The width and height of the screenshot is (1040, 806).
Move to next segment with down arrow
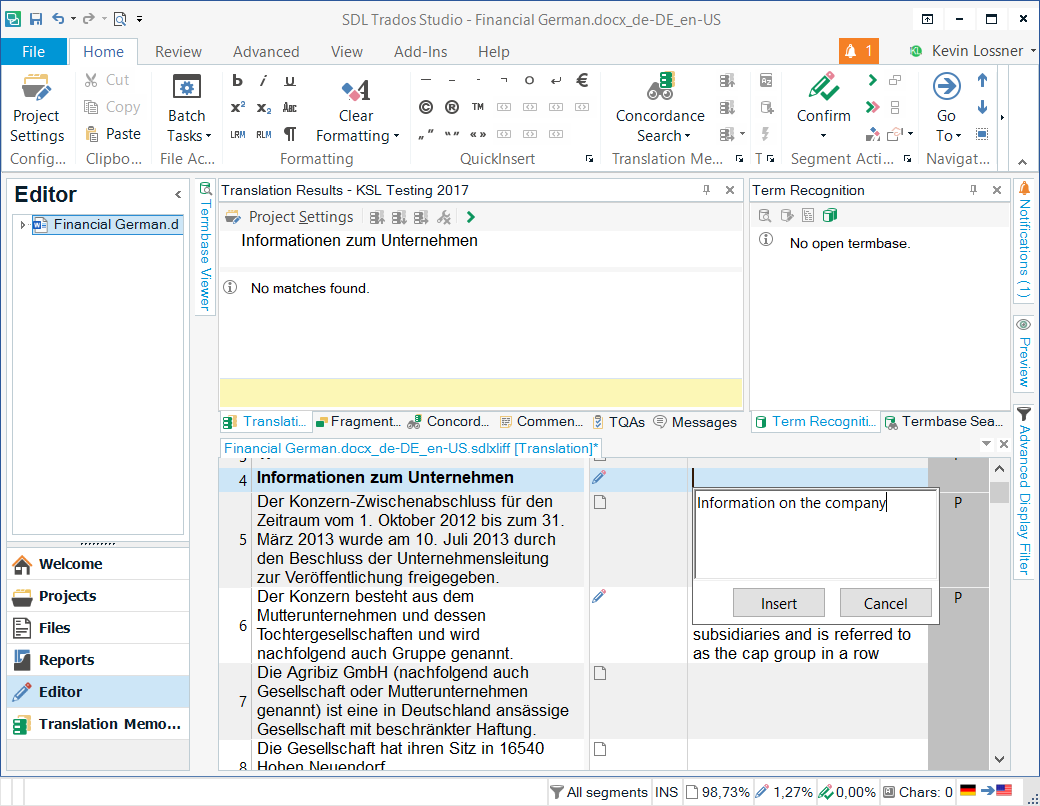(x=982, y=107)
